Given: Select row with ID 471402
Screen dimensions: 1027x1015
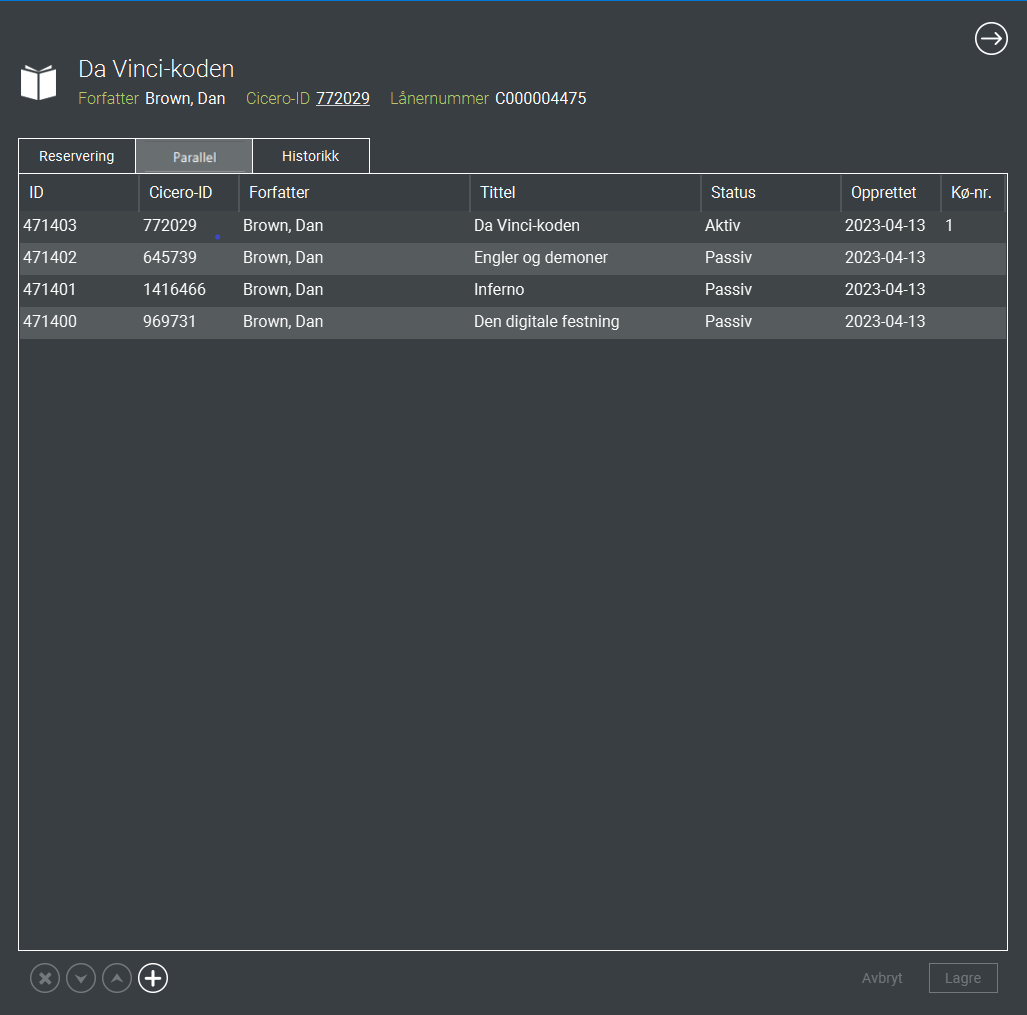Looking at the screenshot, I should click(512, 258).
